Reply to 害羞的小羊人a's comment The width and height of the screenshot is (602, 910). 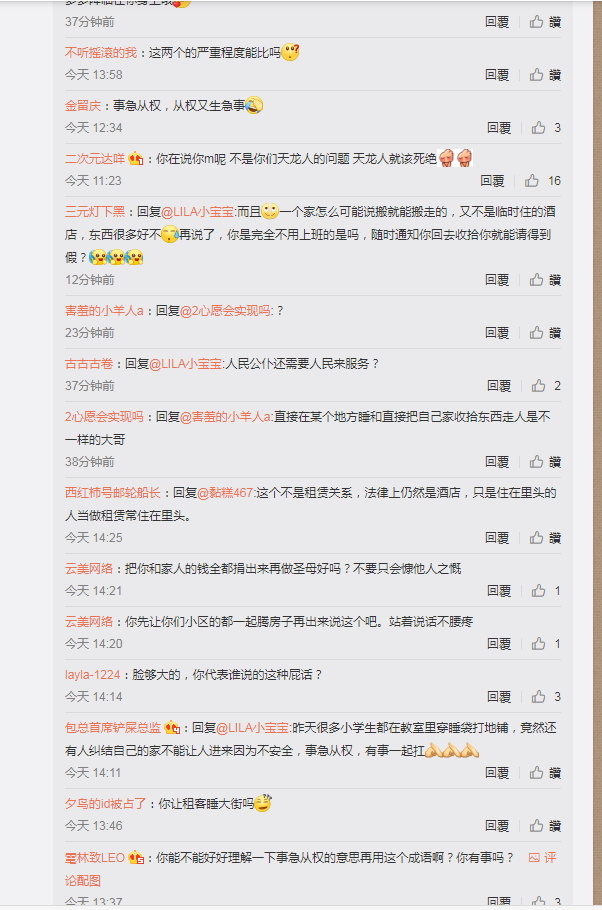point(497,333)
